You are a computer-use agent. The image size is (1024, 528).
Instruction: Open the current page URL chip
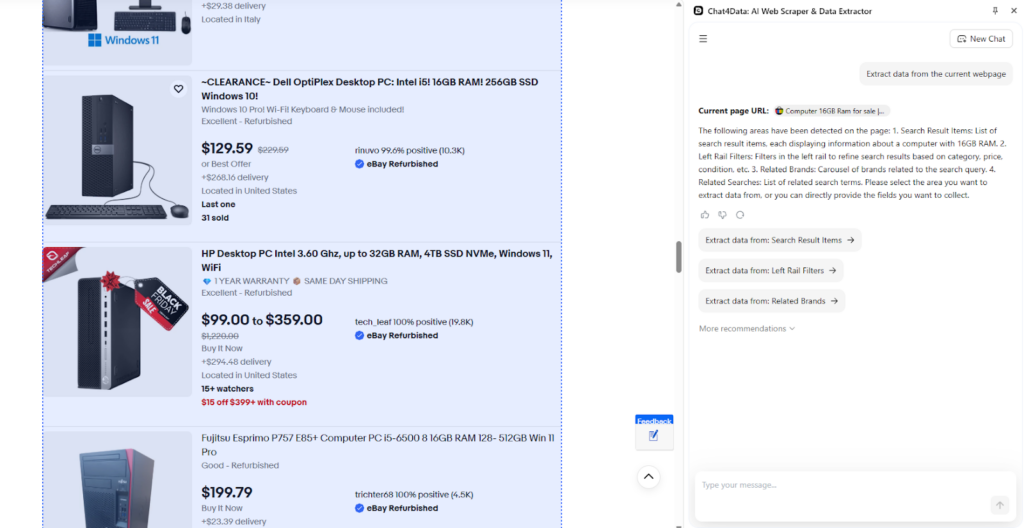[831, 111]
